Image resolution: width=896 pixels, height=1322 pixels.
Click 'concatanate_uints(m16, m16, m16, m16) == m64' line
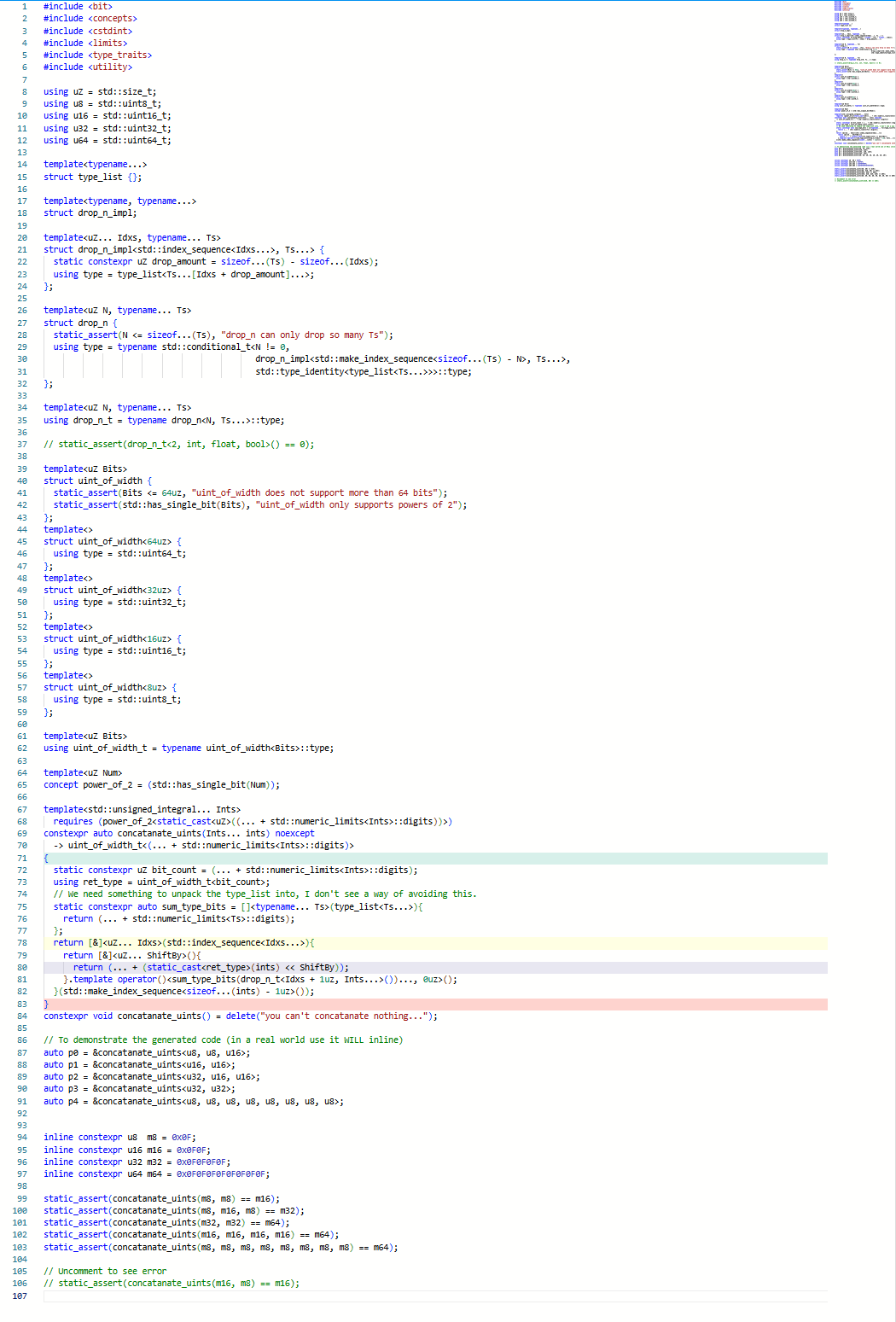pyautogui.click(x=191, y=1235)
